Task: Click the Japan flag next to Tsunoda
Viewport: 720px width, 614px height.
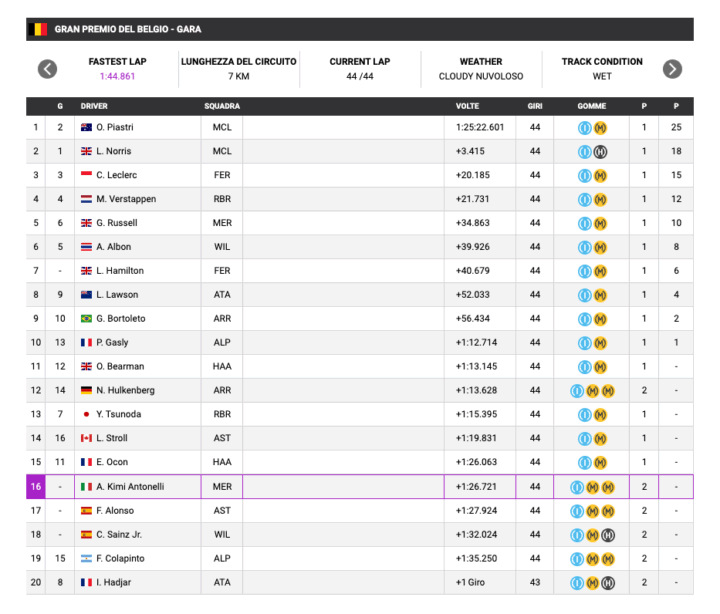Action: point(86,414)
